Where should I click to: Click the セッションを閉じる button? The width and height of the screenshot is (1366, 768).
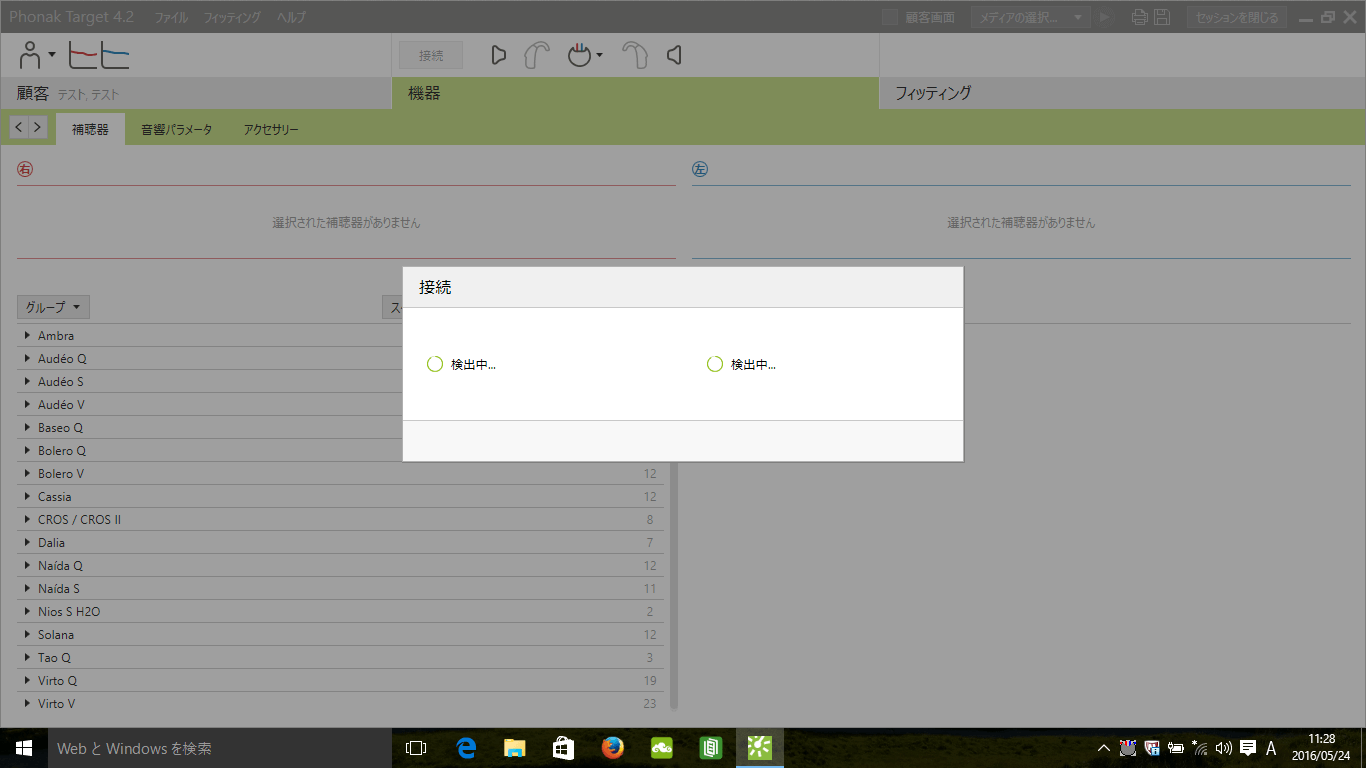1237,17
